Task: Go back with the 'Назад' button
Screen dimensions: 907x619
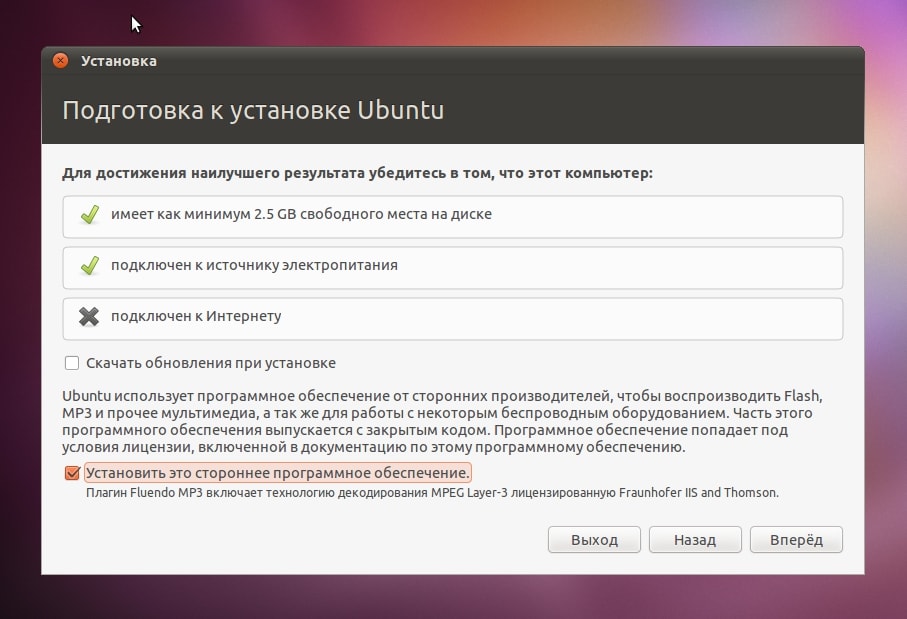Action: pos(695,540)
